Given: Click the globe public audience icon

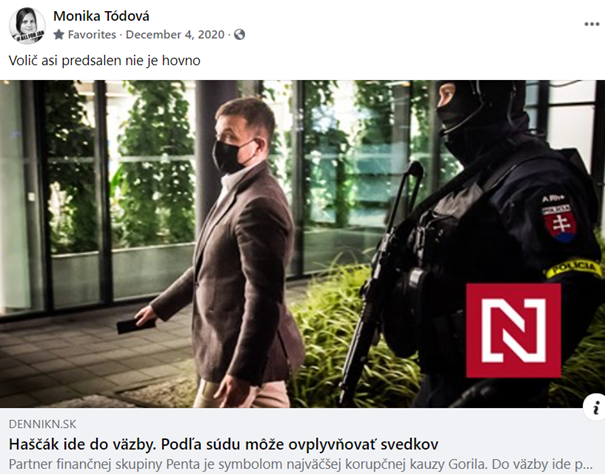Looking at the screenshot, I should (x=240, y=35).
